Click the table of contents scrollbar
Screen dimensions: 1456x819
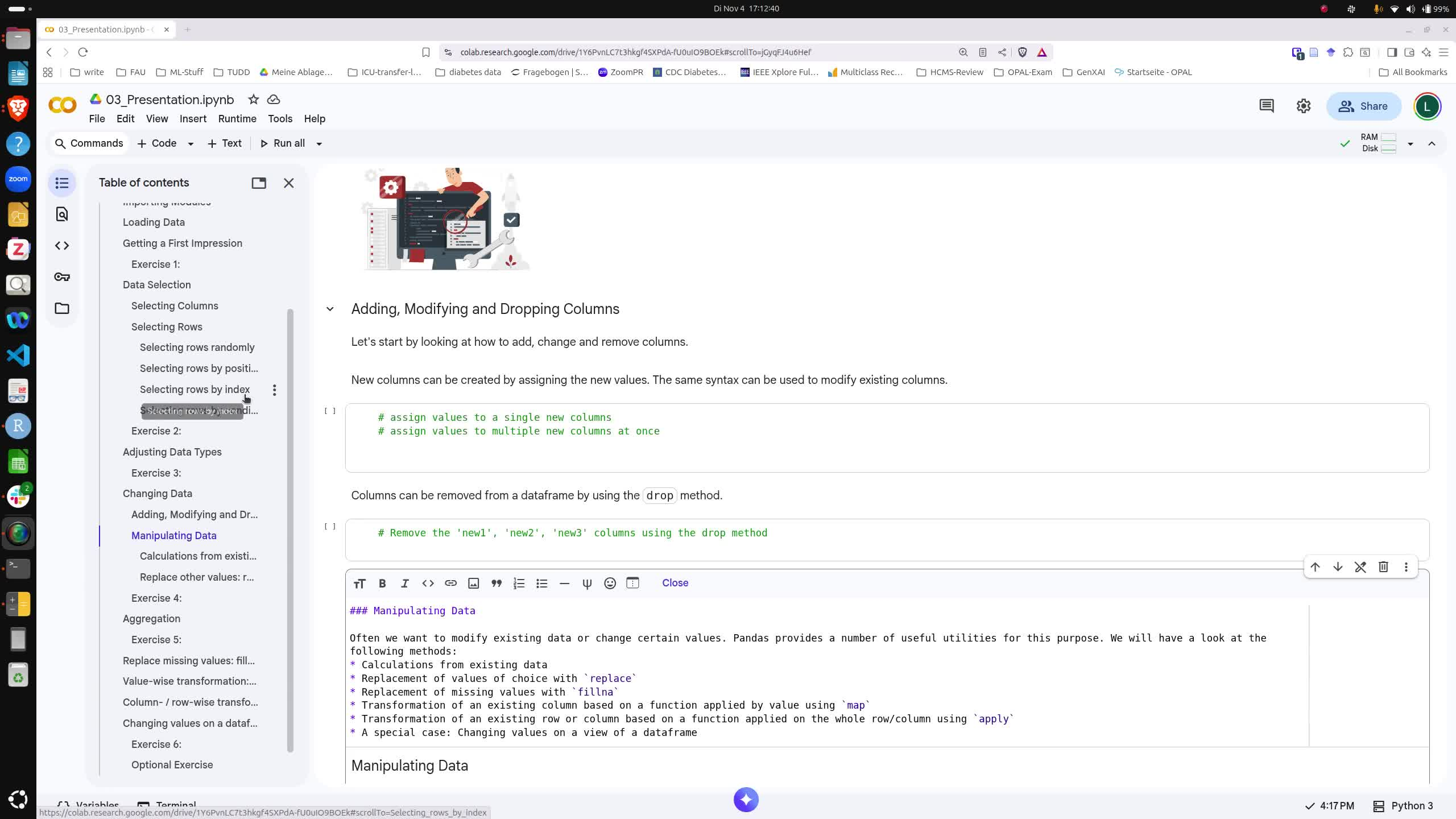pos(290,531)
